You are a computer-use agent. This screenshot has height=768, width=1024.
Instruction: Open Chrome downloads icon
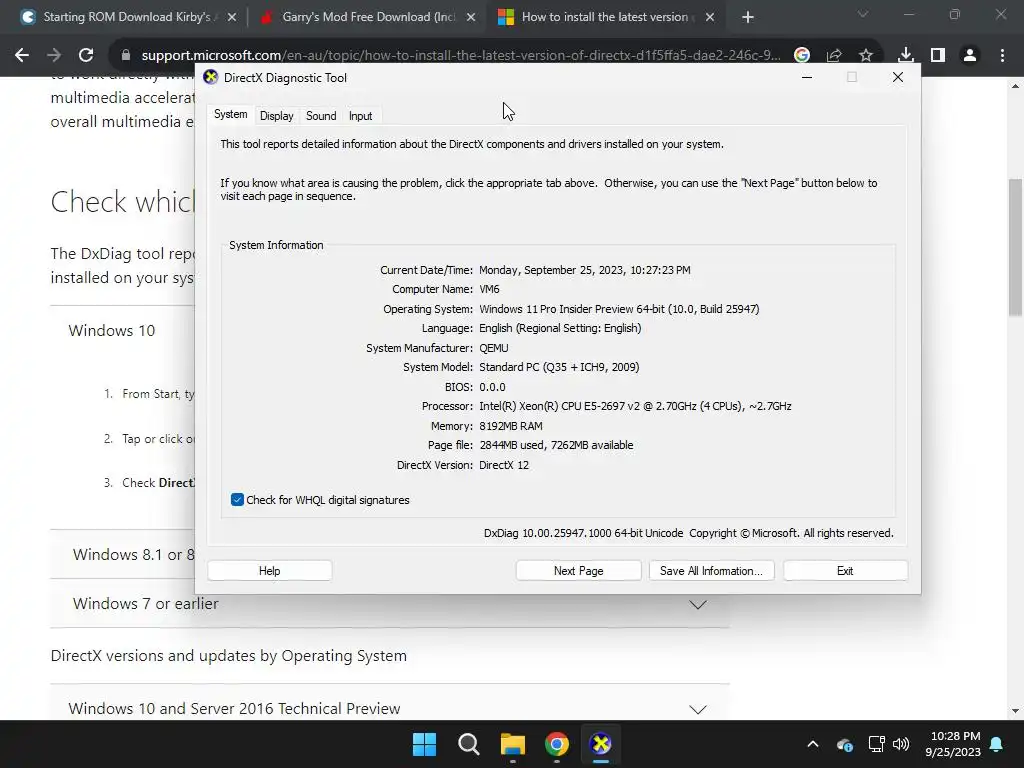tap(906, 56)
